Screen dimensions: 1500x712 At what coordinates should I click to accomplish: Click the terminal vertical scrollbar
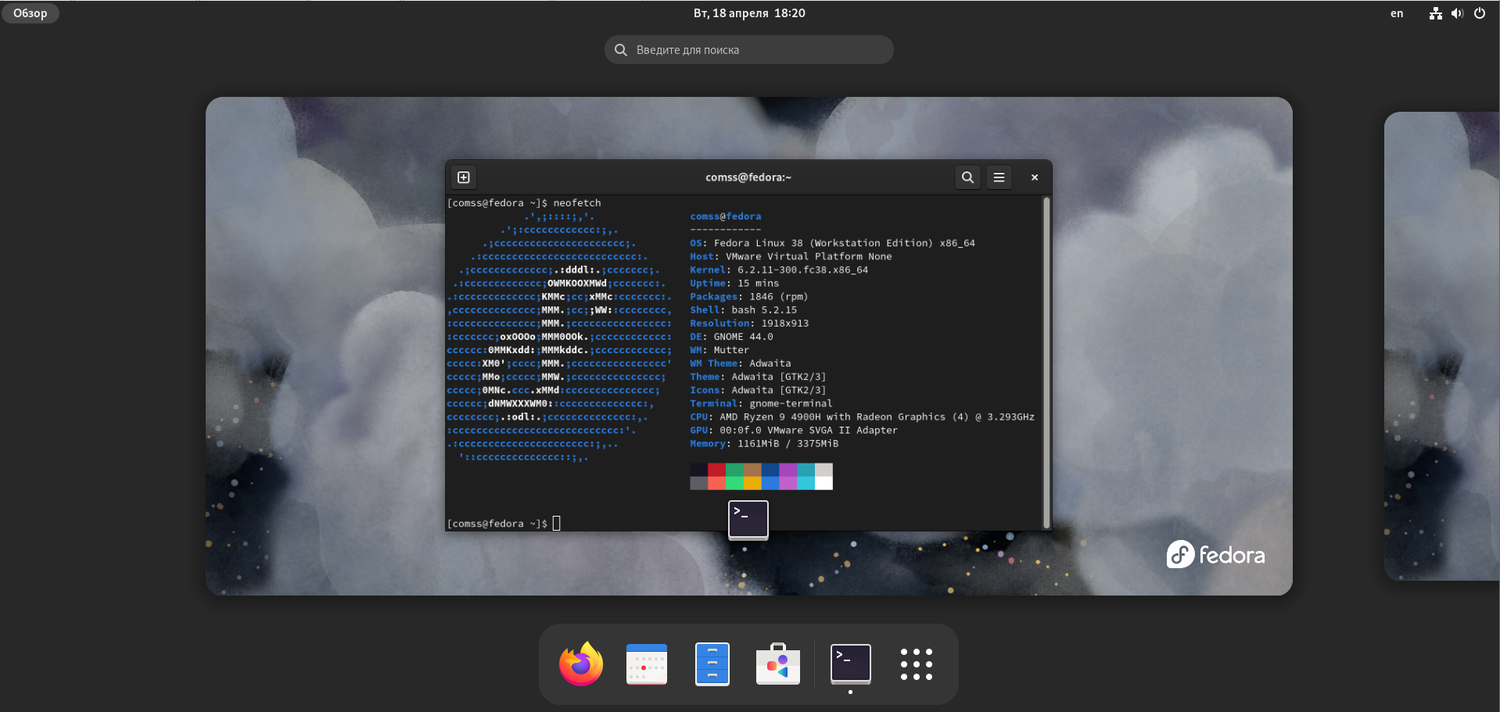[x=1046, y=361]
